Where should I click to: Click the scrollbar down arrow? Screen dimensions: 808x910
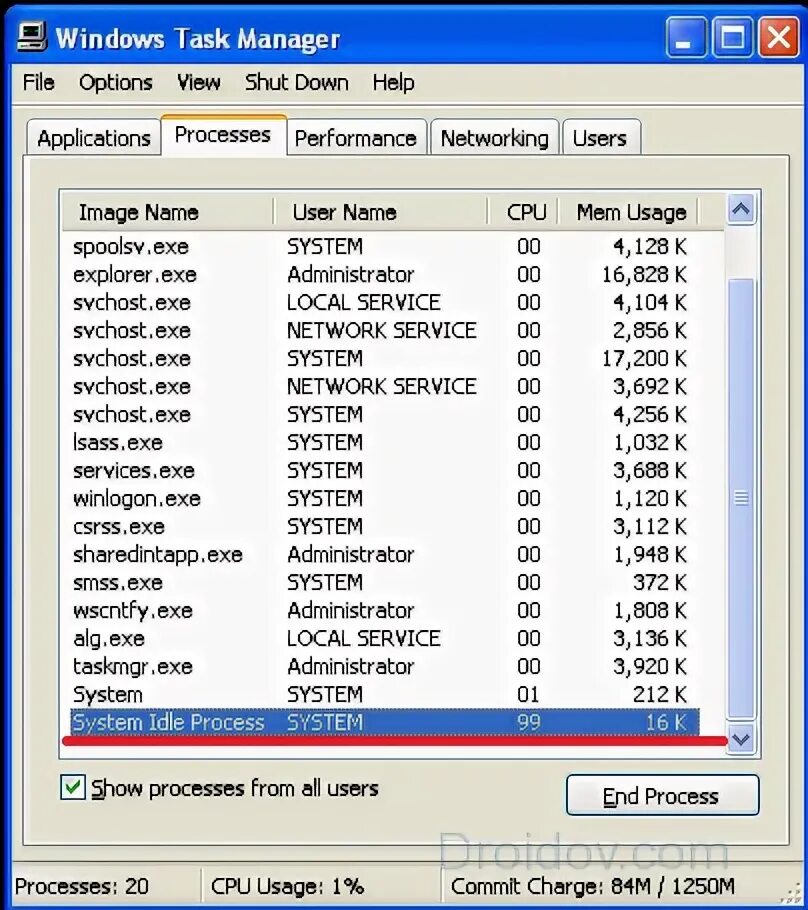coord(741,739)
